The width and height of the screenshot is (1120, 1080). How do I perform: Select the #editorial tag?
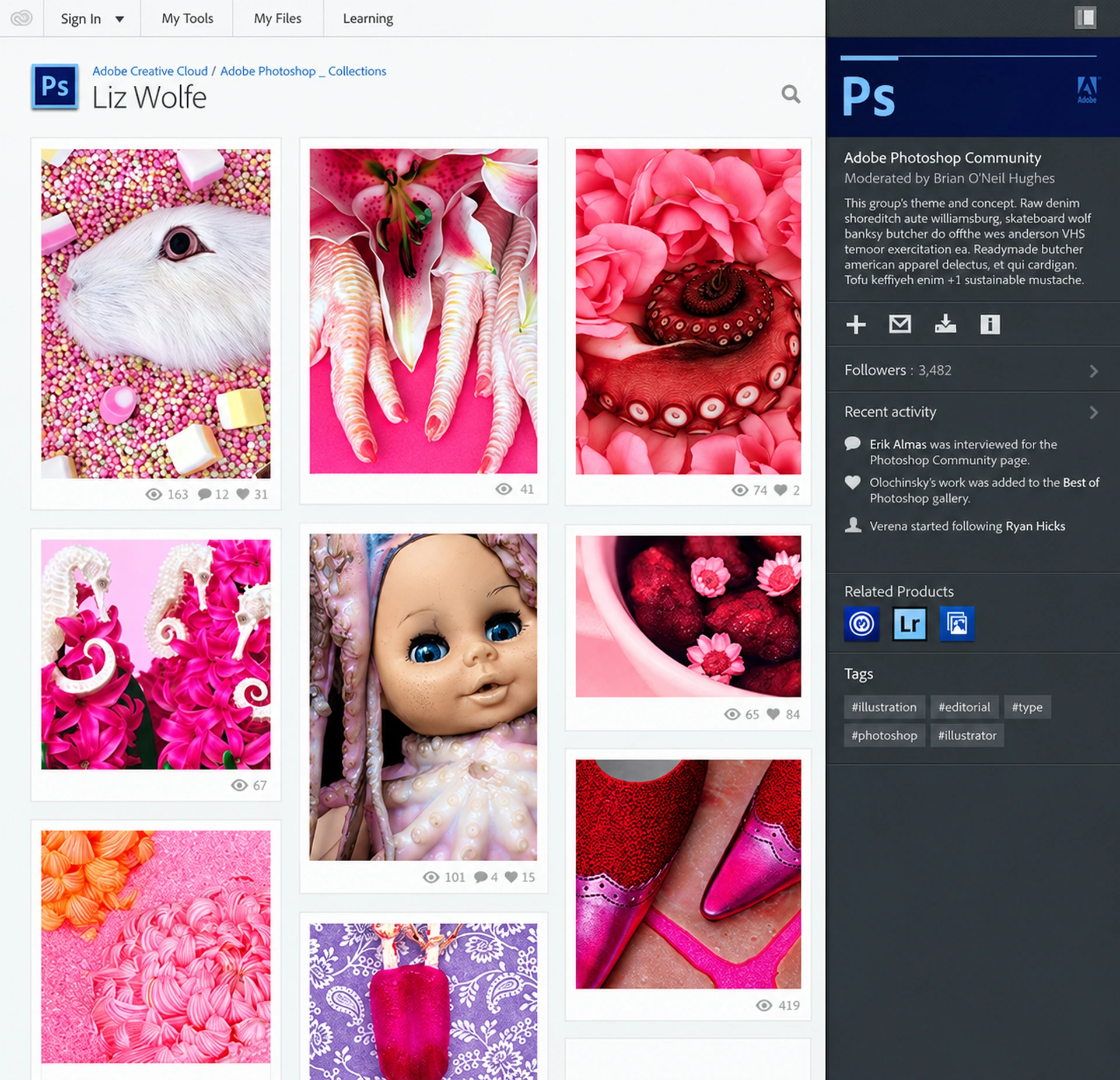(964, 707)
